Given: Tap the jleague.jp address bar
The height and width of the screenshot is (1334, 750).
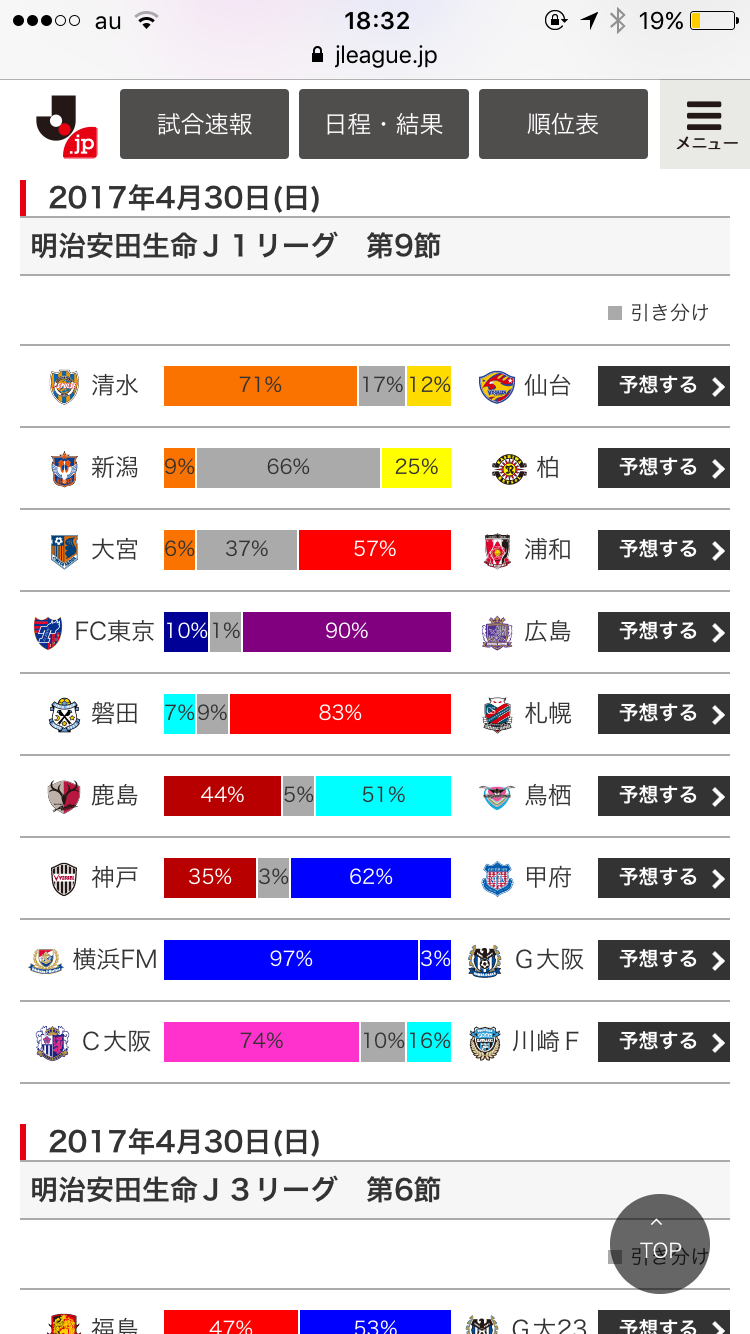Looking at the screenshot, I should (375, 56).
